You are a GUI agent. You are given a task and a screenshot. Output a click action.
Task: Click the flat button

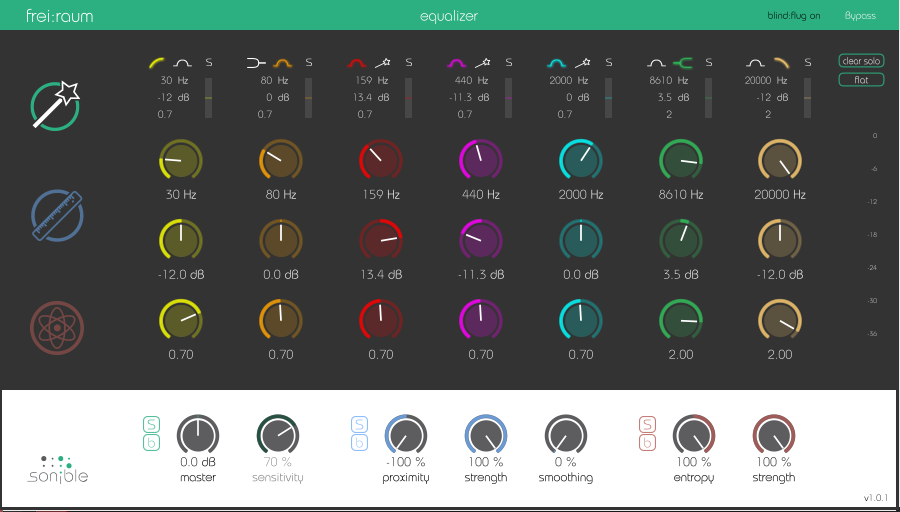tap(862, 80)
